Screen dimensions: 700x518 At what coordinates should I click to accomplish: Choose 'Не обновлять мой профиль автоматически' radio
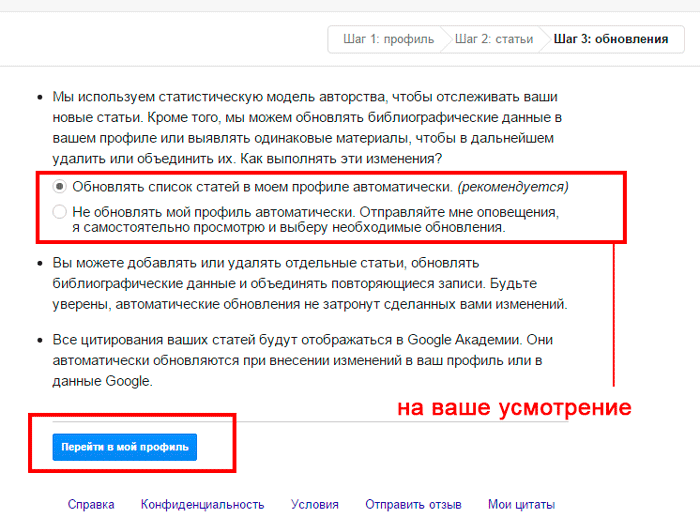(x=59, y=211)
